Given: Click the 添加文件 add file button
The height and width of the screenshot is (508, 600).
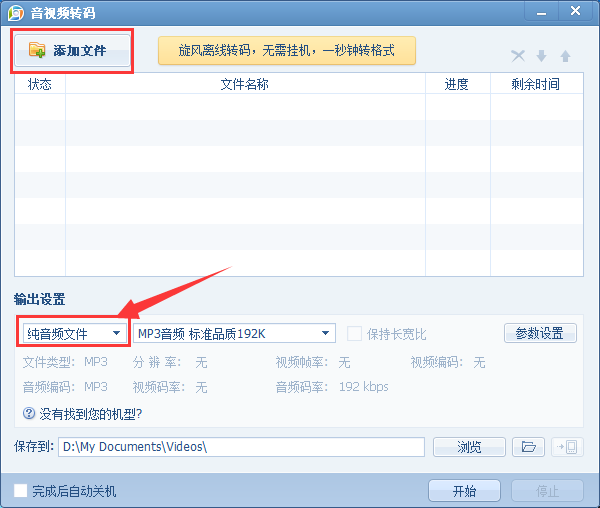Looking at the screenshot, I should [x=72, y=50].
